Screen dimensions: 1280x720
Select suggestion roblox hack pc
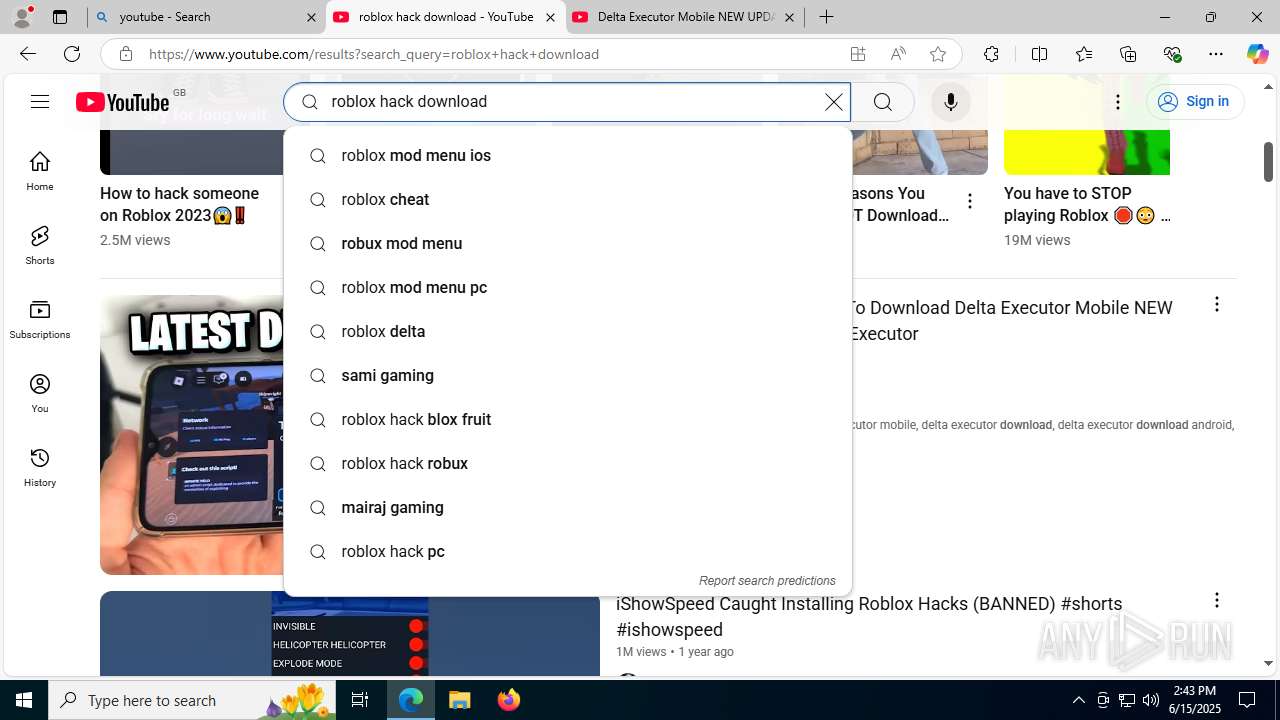click(568, 551)
